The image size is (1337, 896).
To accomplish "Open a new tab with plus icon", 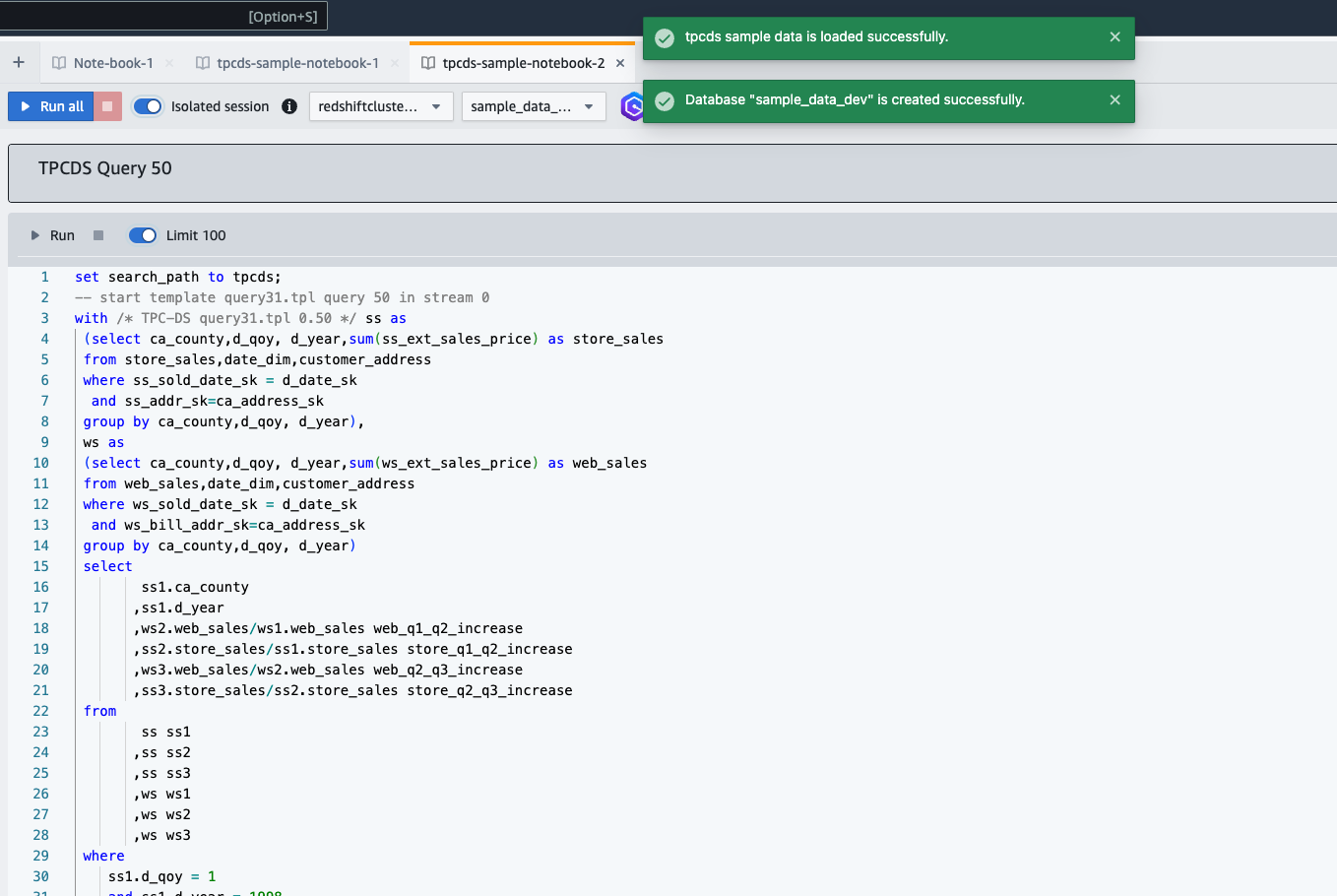I will click(x=19, y=62).
